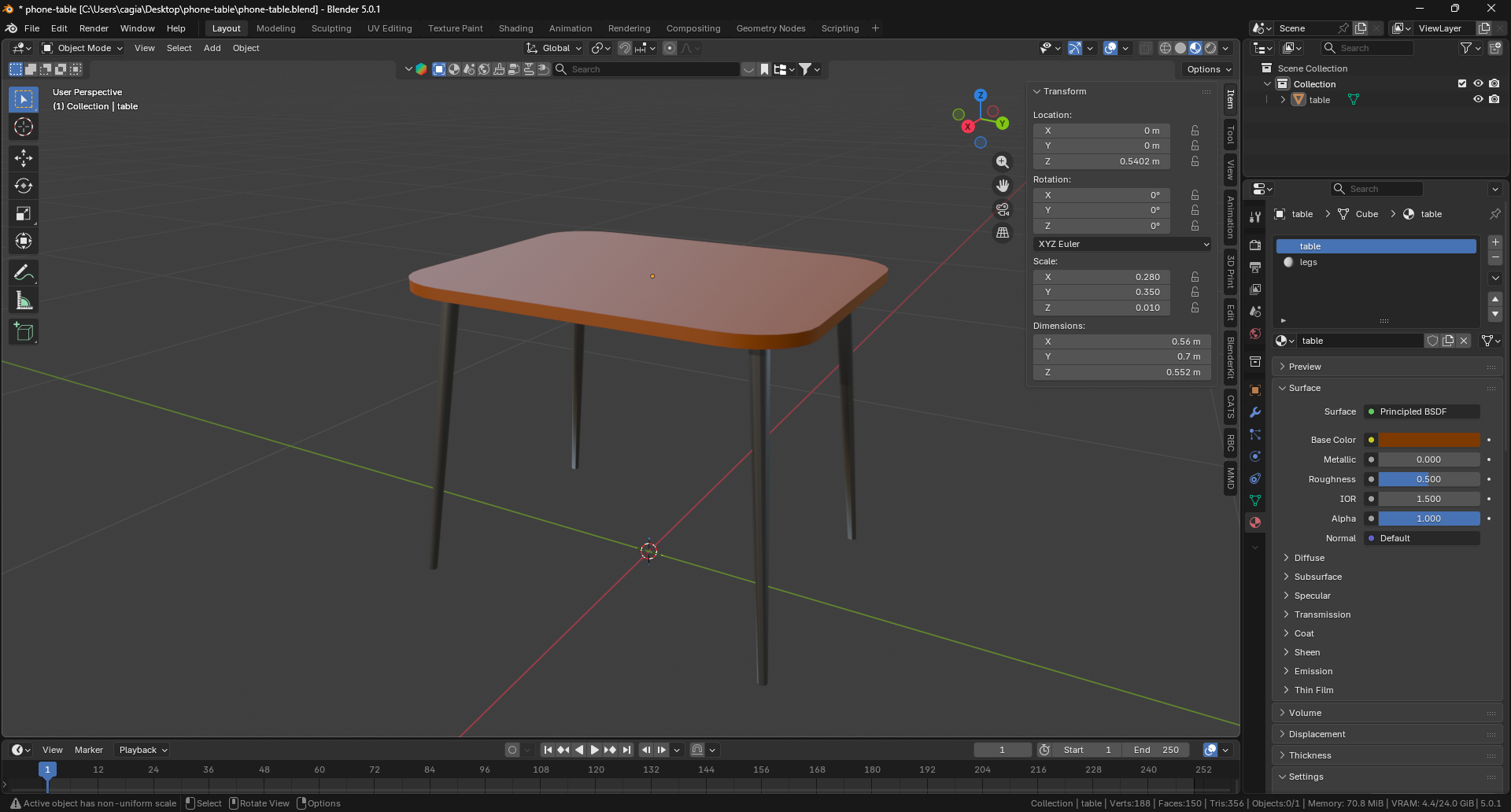The image size is (1511, 812).
Task: Pick the Measure ruler tool
Action: 24,301
